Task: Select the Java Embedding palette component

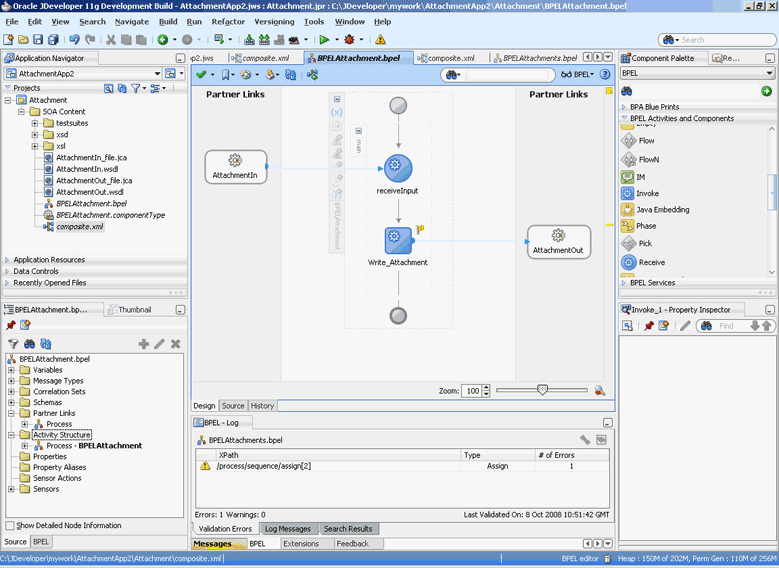Action: 662,210
